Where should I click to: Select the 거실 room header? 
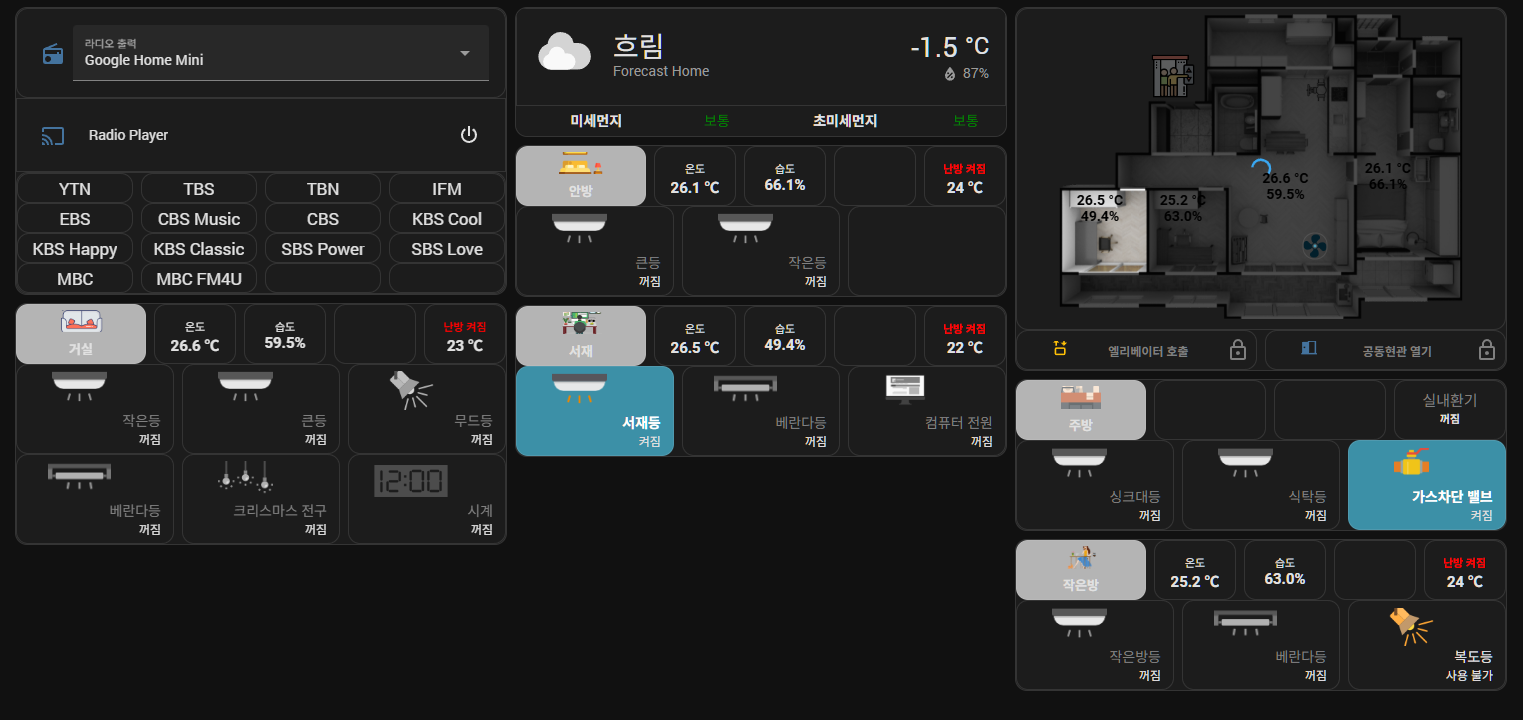80,334
